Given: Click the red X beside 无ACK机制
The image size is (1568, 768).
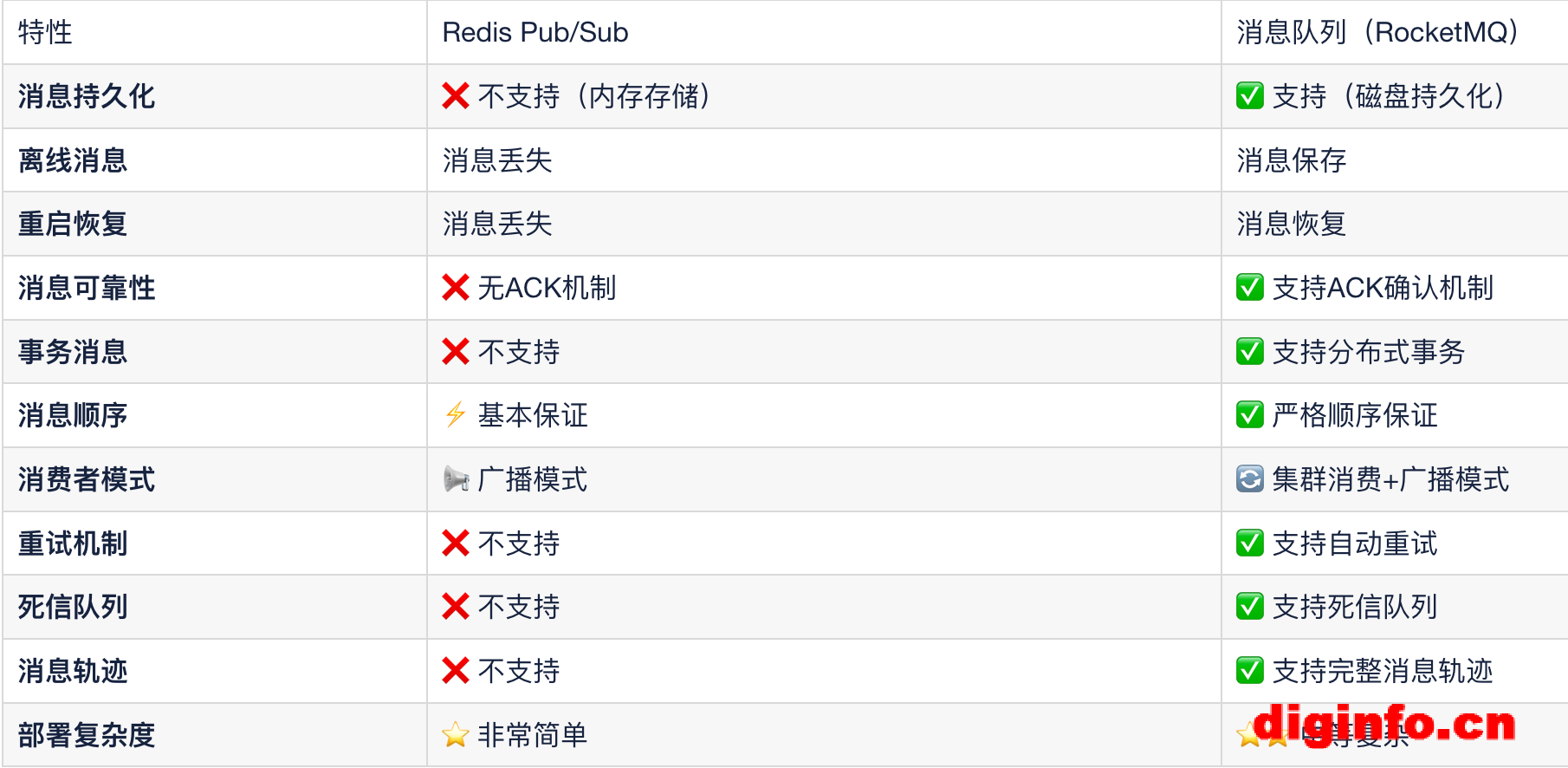Looking at the screenshot, I should (456, 288).
